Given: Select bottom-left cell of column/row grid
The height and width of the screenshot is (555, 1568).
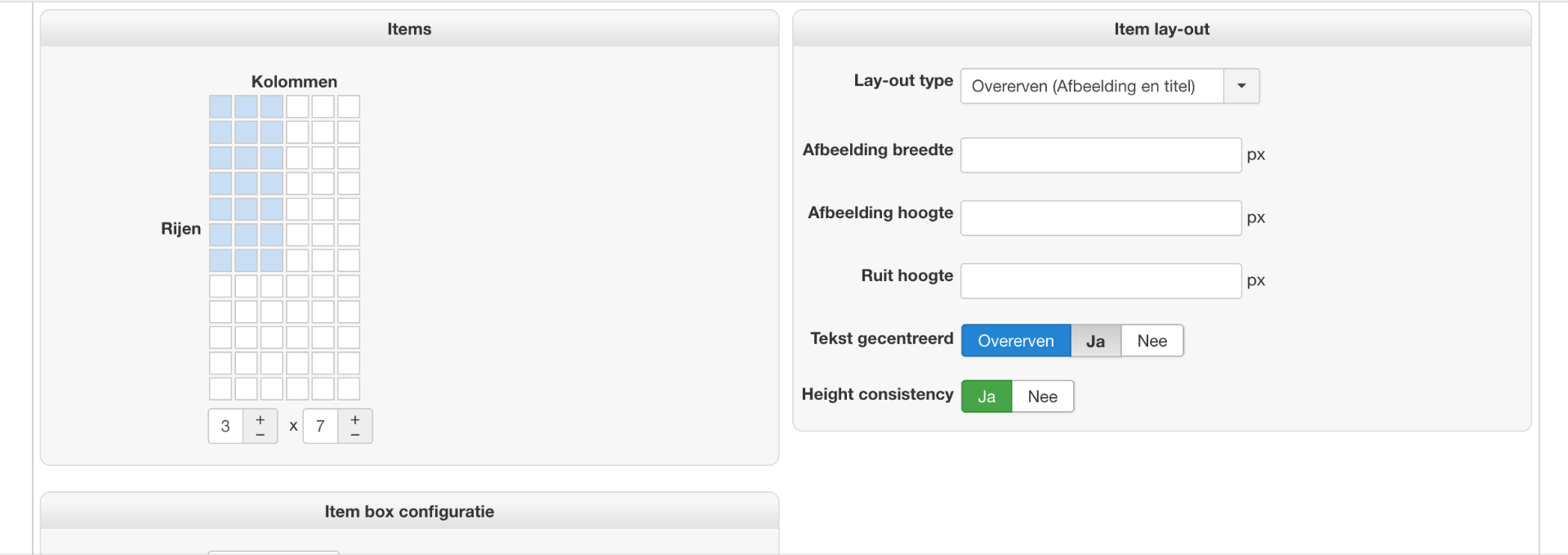Looking at the screenshot, I should (x=220, y=388).
